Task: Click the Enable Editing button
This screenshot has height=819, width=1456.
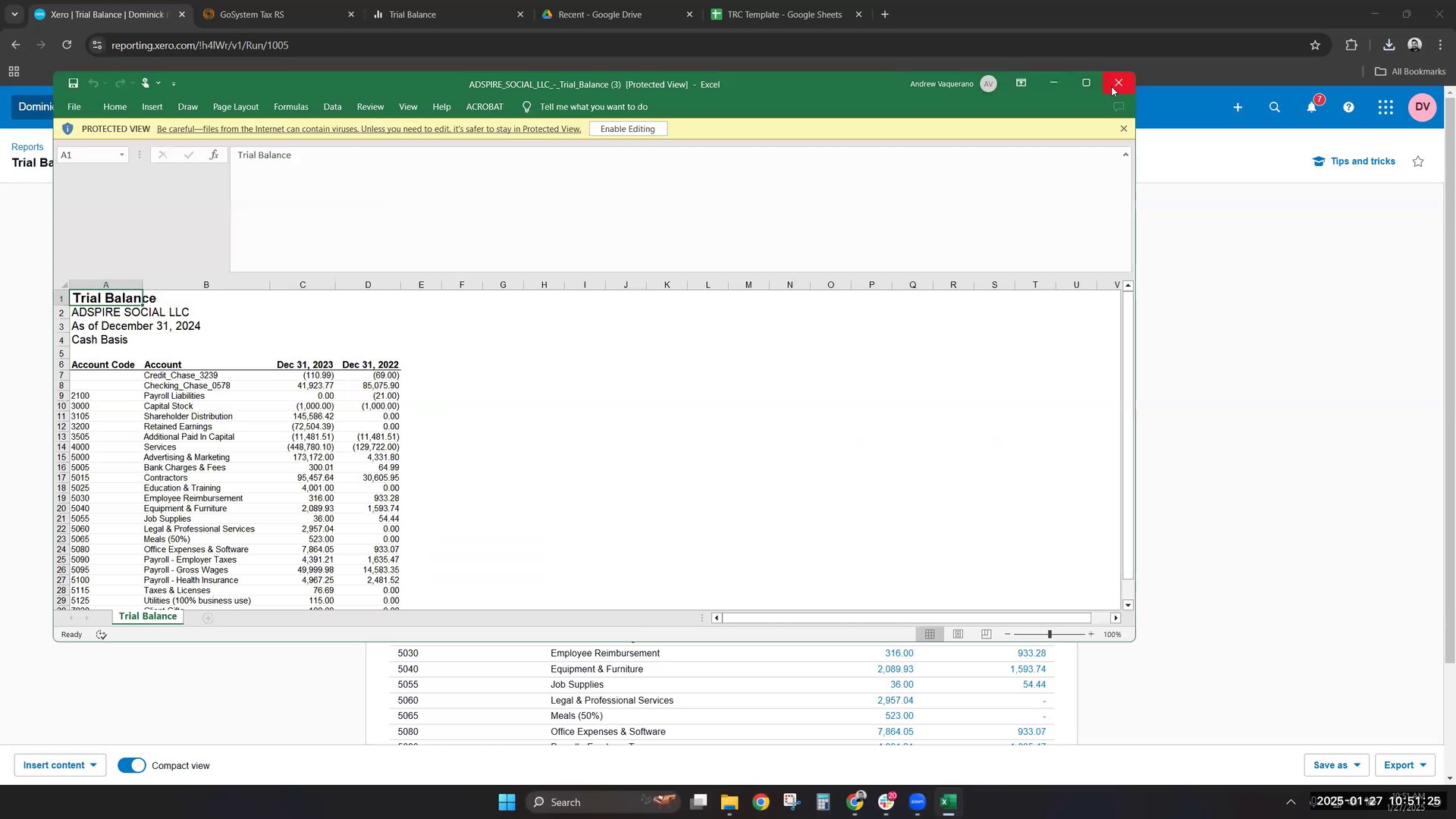Action: click(627, 129)
